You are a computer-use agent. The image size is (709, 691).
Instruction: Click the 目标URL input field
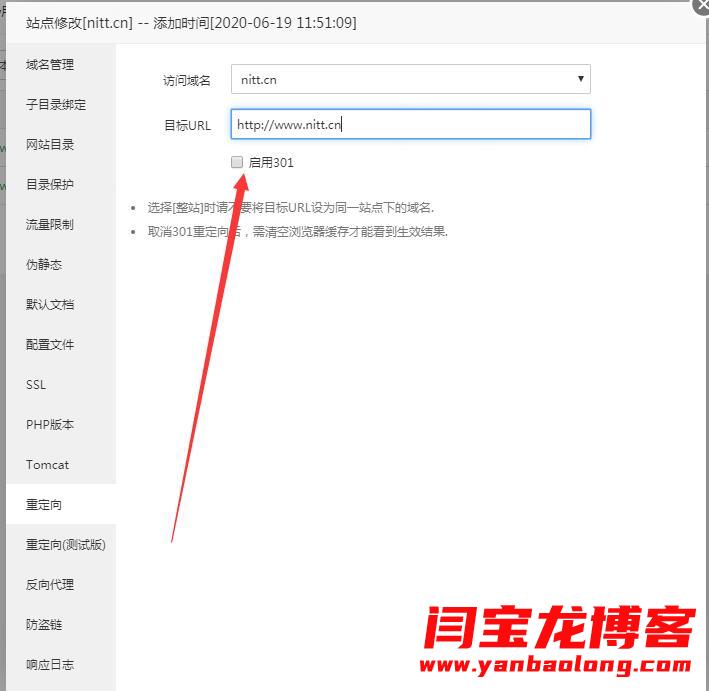[410, 124]
